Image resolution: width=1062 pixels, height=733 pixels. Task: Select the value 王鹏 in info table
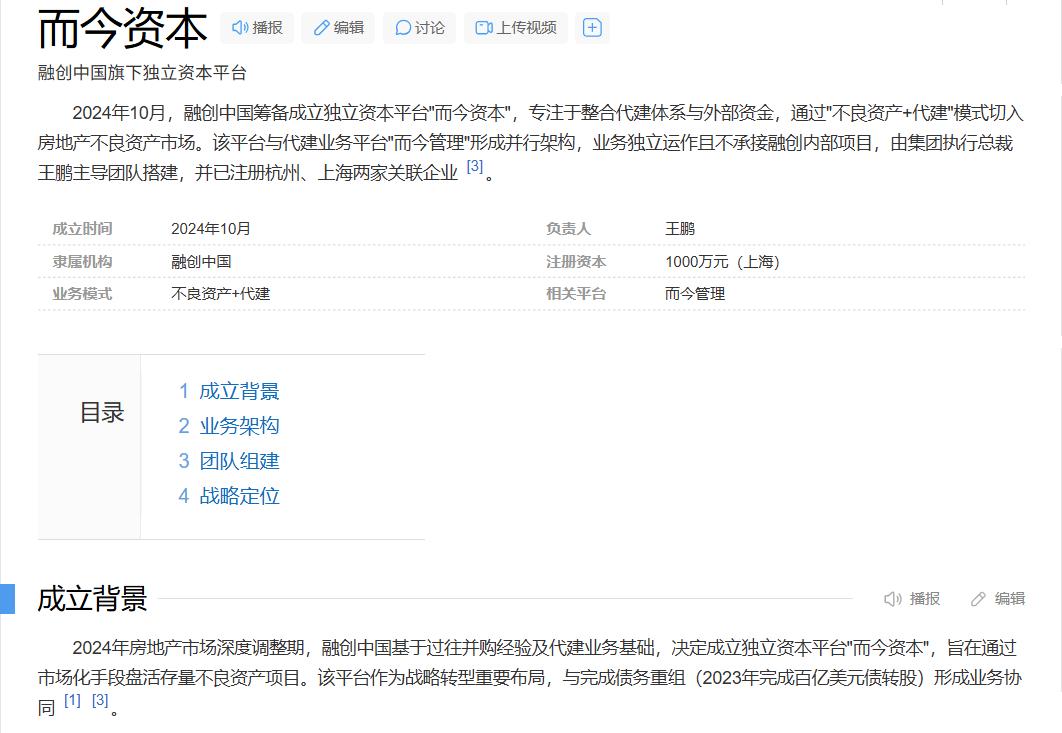click(x=680, y=229)
